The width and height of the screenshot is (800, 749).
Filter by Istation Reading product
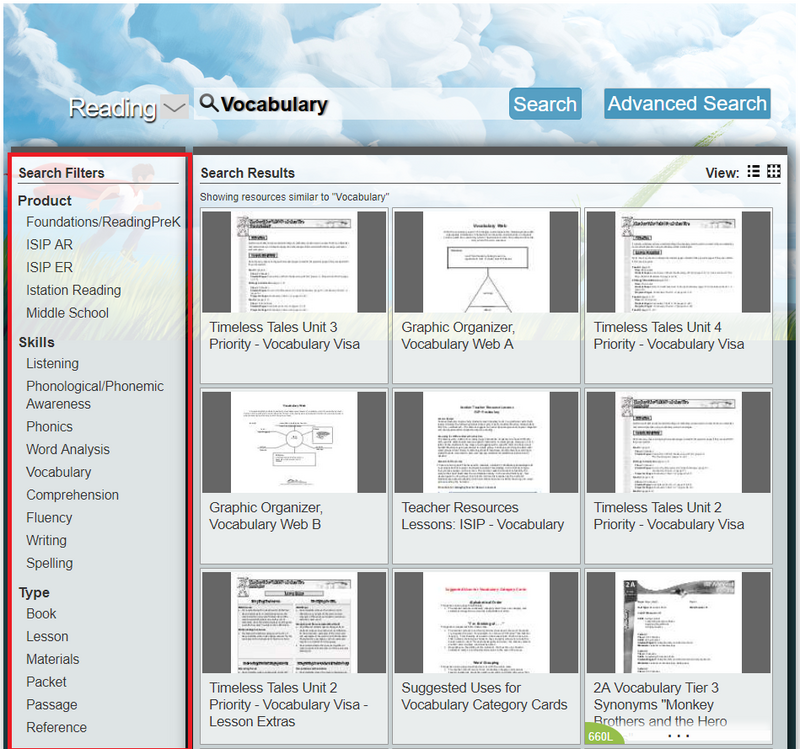point(73,290)
